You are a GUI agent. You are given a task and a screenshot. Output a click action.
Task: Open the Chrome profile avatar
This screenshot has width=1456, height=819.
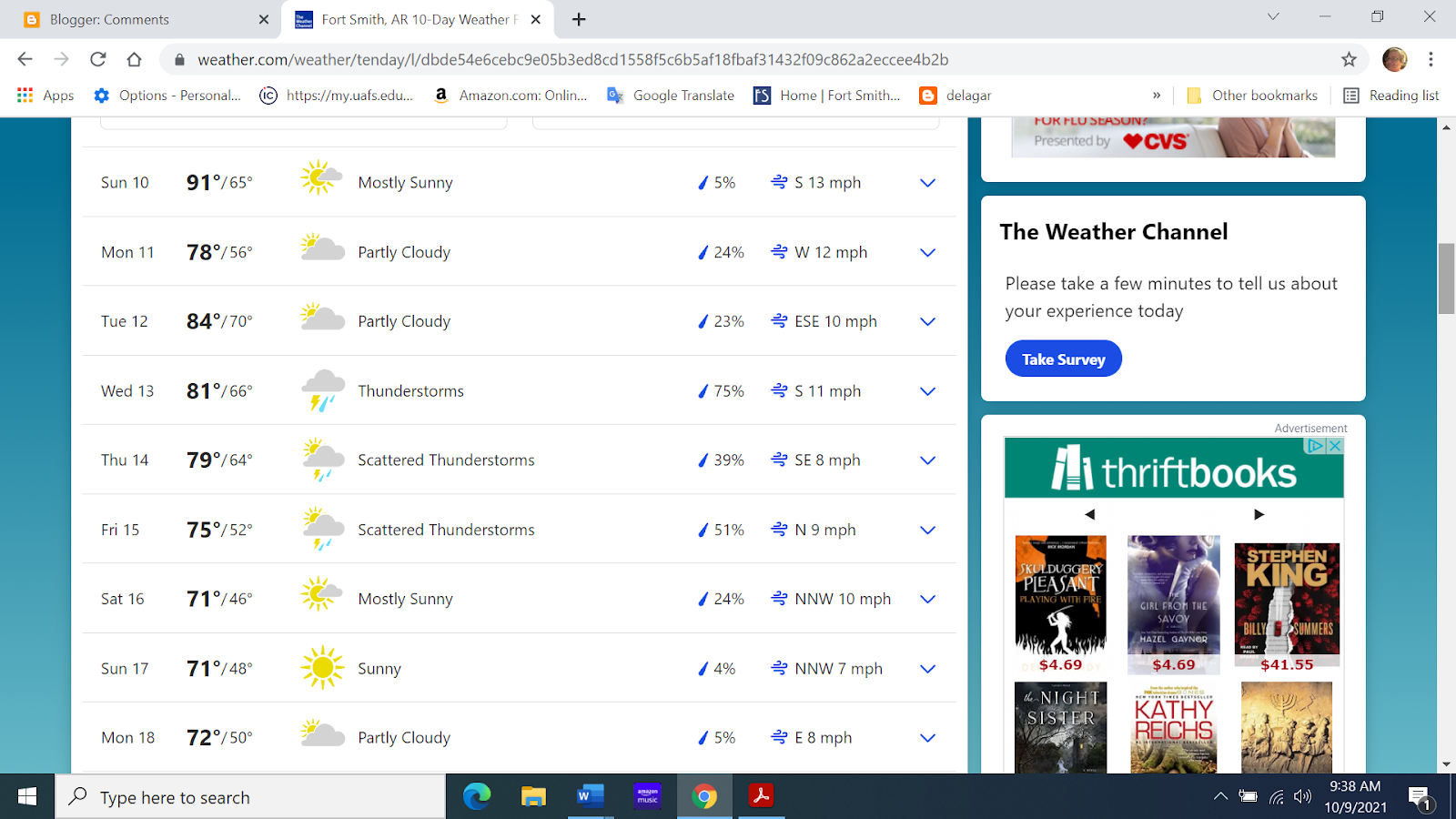1394,59
